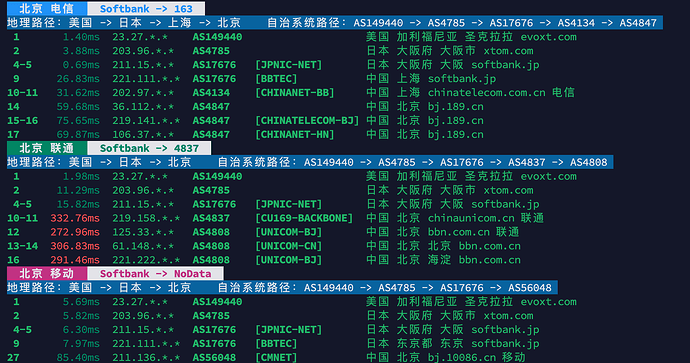Screen dimensions: 690x363
Task: Click the red 306.83ms latency value
Action: [75, 246]
